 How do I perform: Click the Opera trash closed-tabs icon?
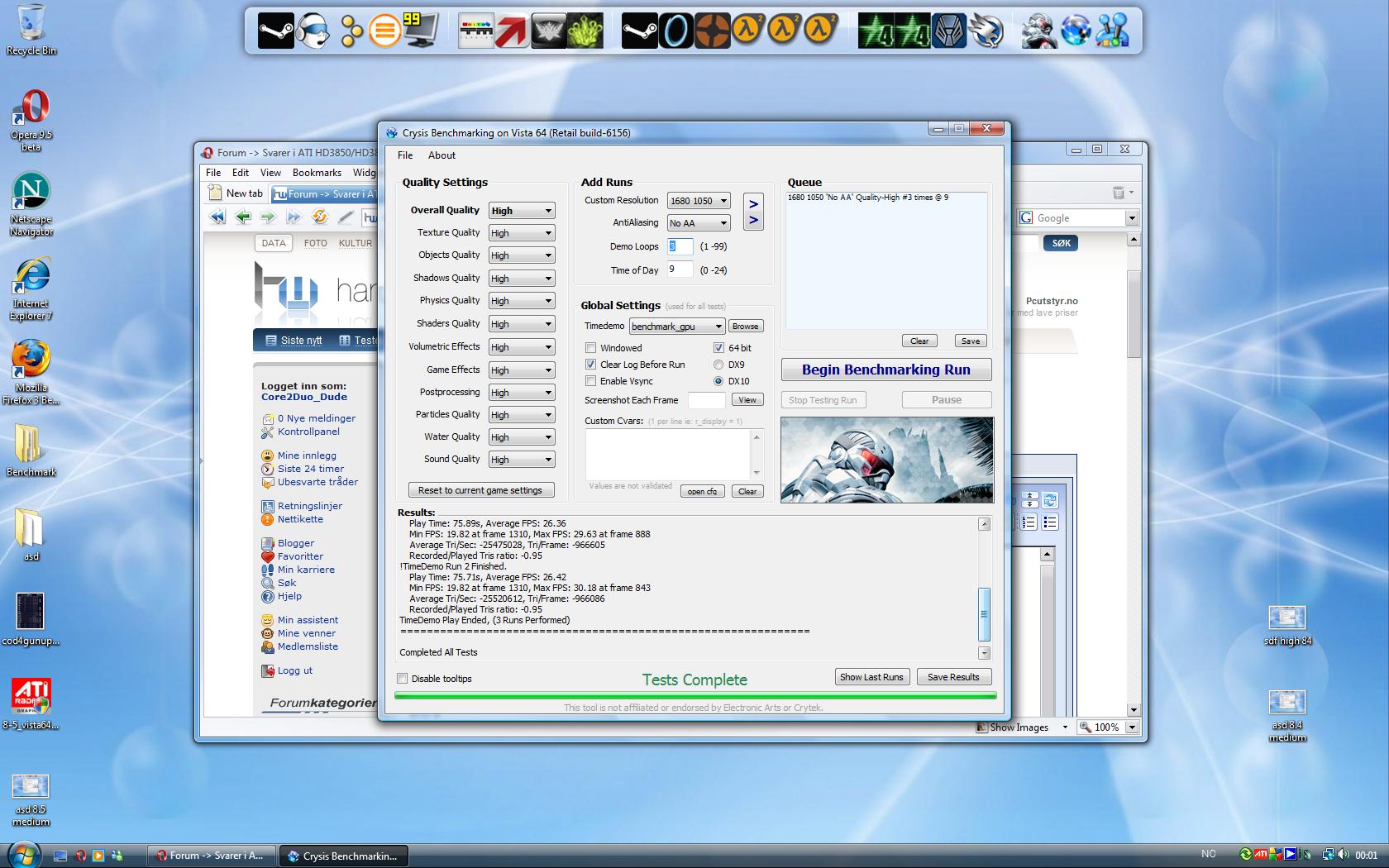coord(1119,193)
